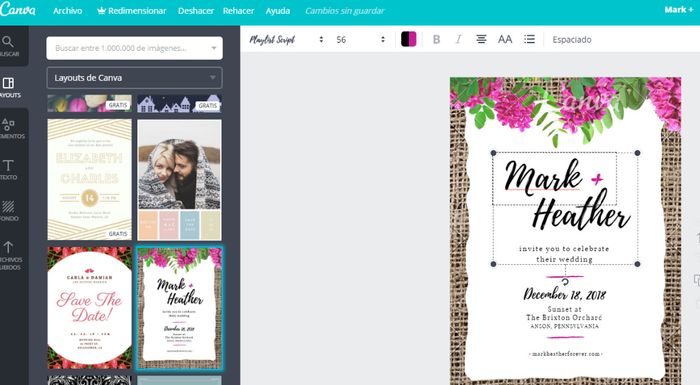Toggle bold text formatting
This screenshot has width=700, height=385.
pos(437,39)
